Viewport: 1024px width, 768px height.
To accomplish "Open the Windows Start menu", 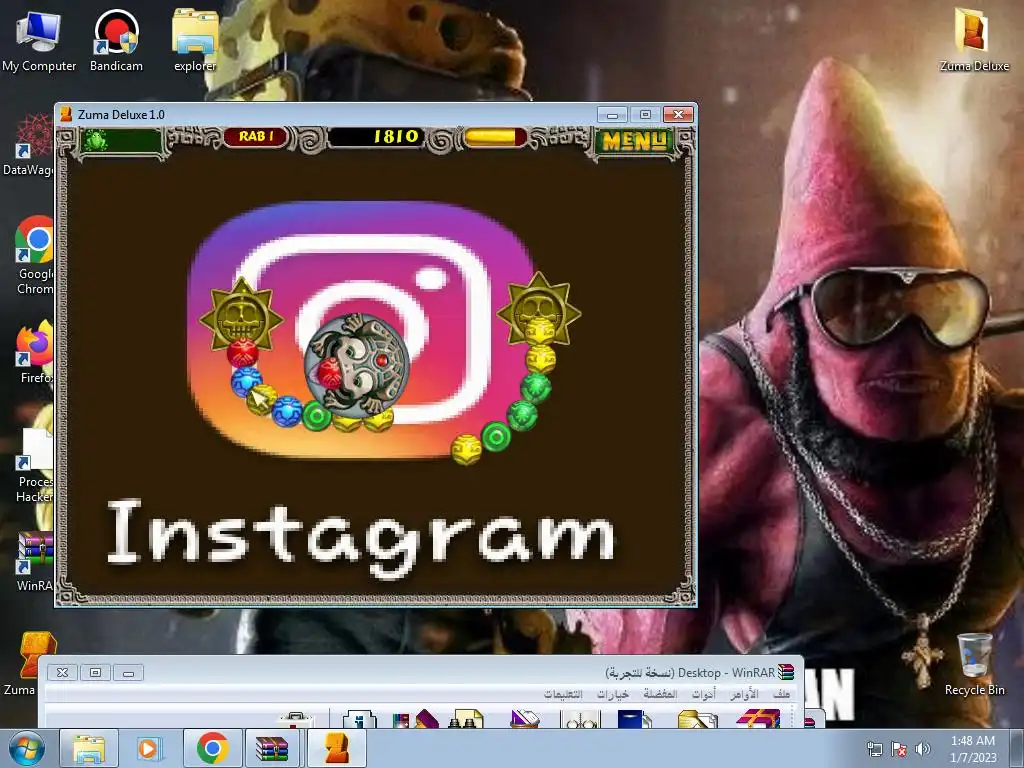I will point(27,748).
